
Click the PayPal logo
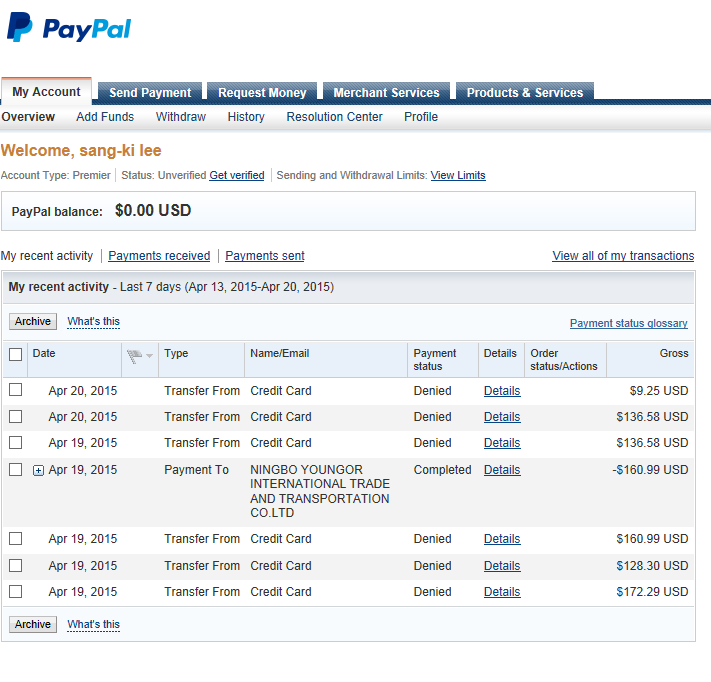69,28
